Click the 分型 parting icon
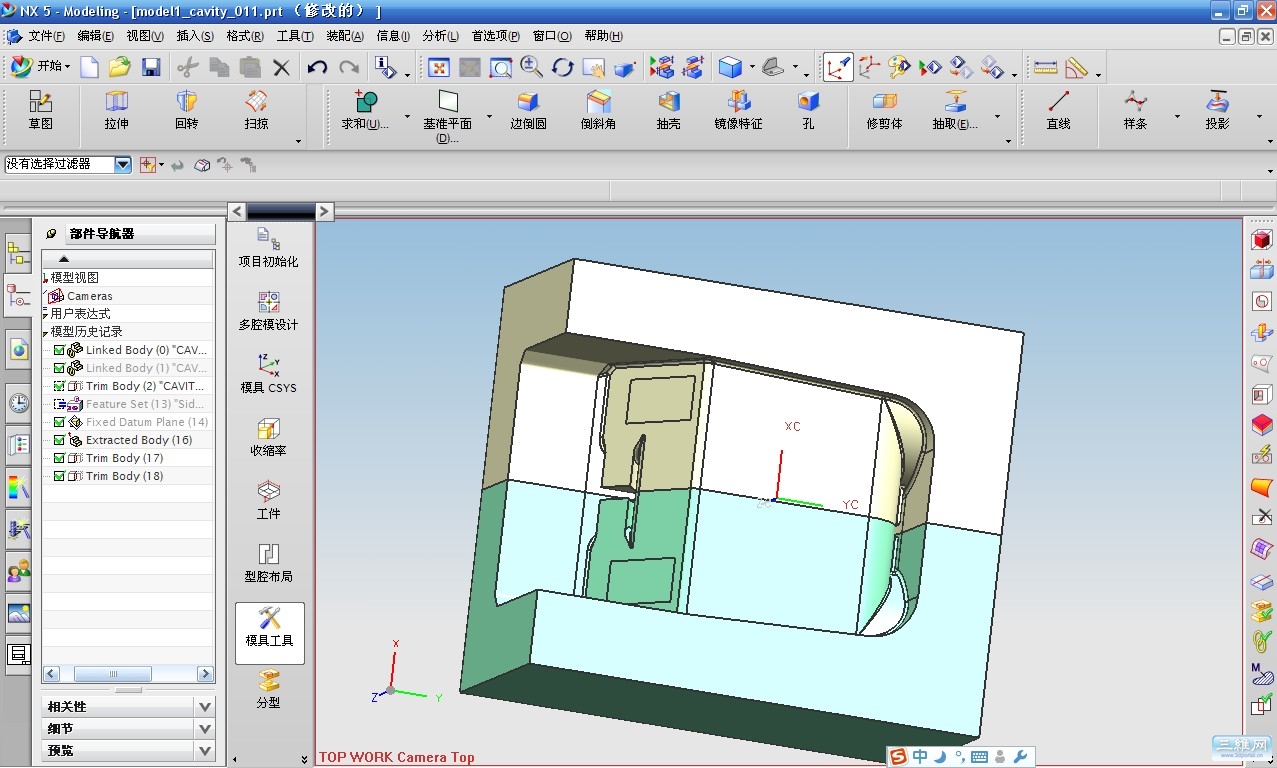 point(268,689)
